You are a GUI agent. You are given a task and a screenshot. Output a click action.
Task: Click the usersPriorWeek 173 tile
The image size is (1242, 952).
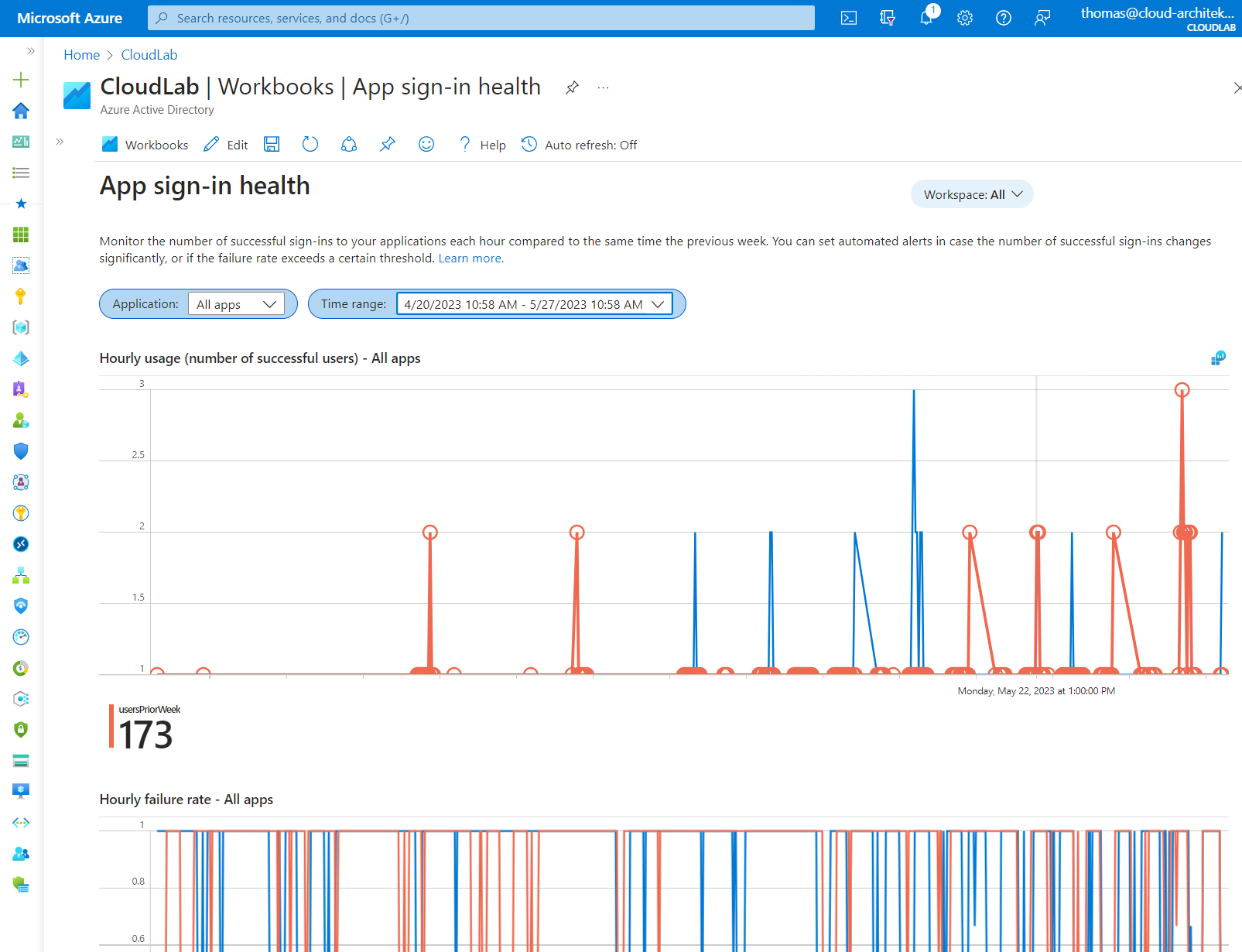tap(145, 728)
